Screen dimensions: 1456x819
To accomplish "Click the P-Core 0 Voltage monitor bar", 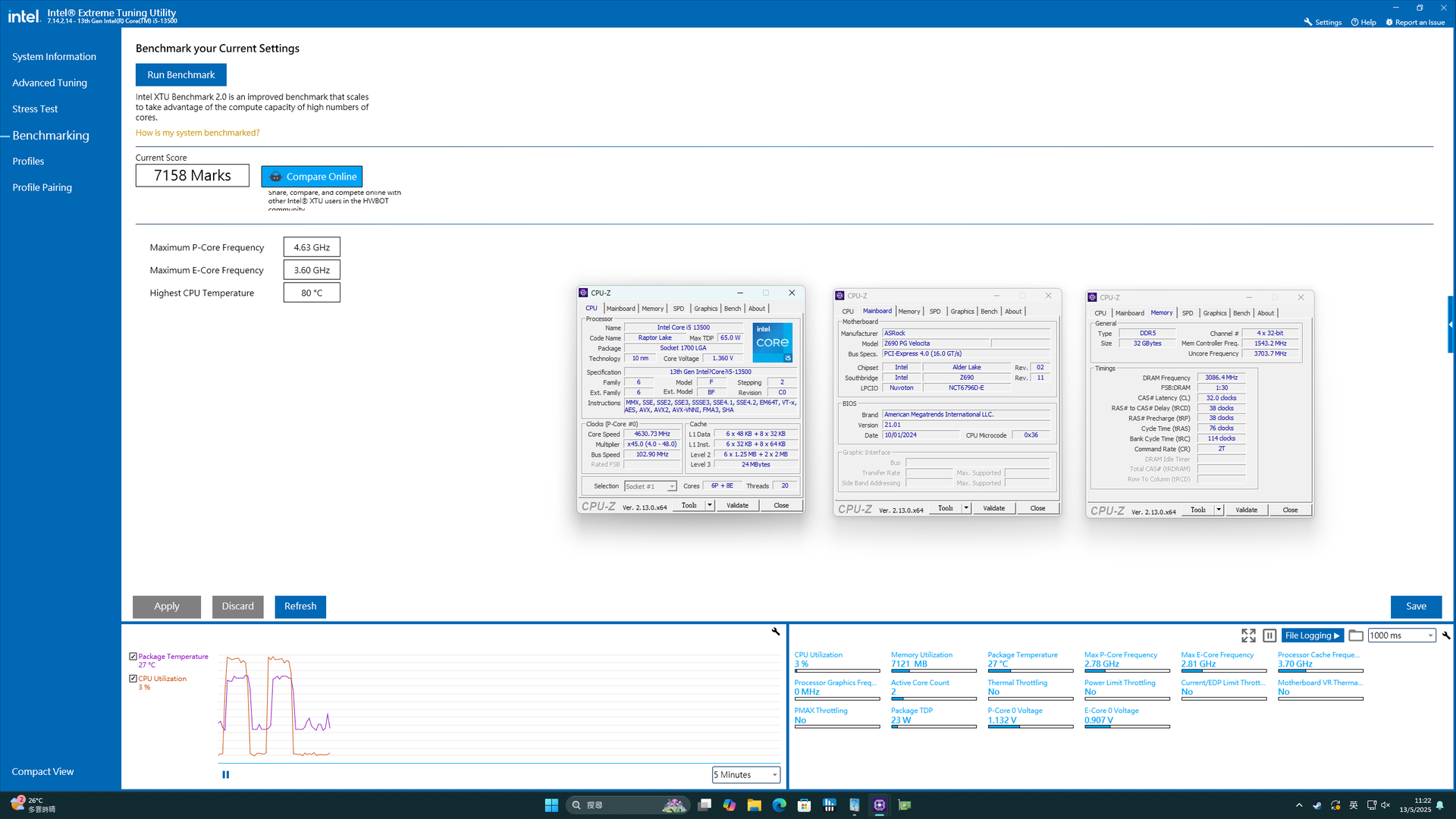I will click(x=1031, y=726).
